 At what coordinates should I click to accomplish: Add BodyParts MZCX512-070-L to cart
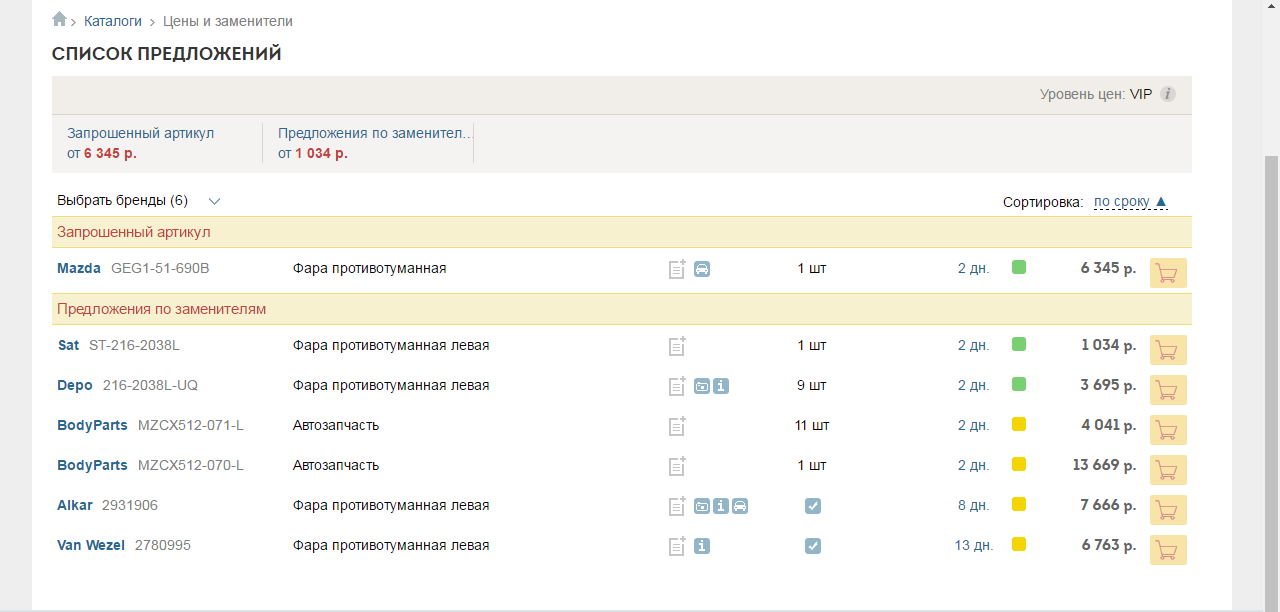pyautogui.click(x=1168, y=470)
